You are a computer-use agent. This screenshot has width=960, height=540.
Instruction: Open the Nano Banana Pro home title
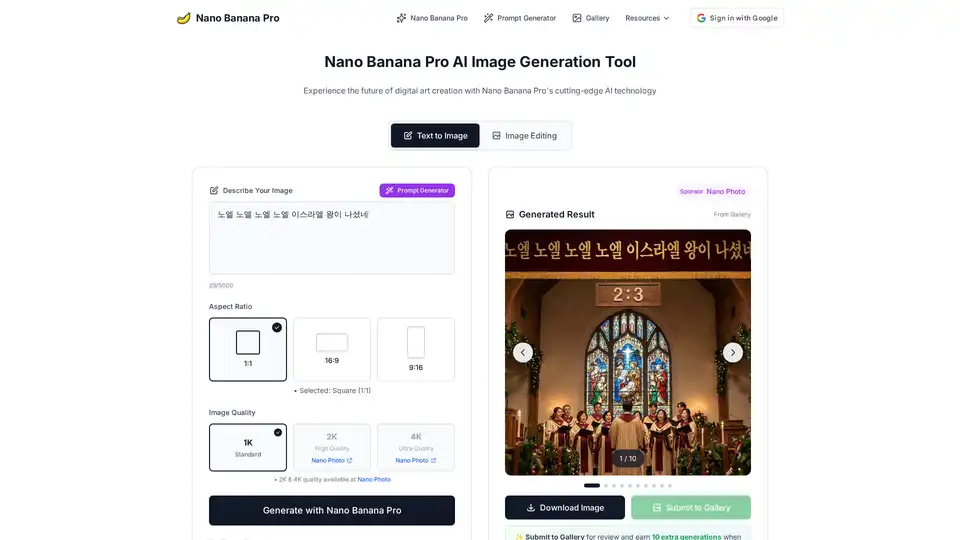[x=238, y=18]
